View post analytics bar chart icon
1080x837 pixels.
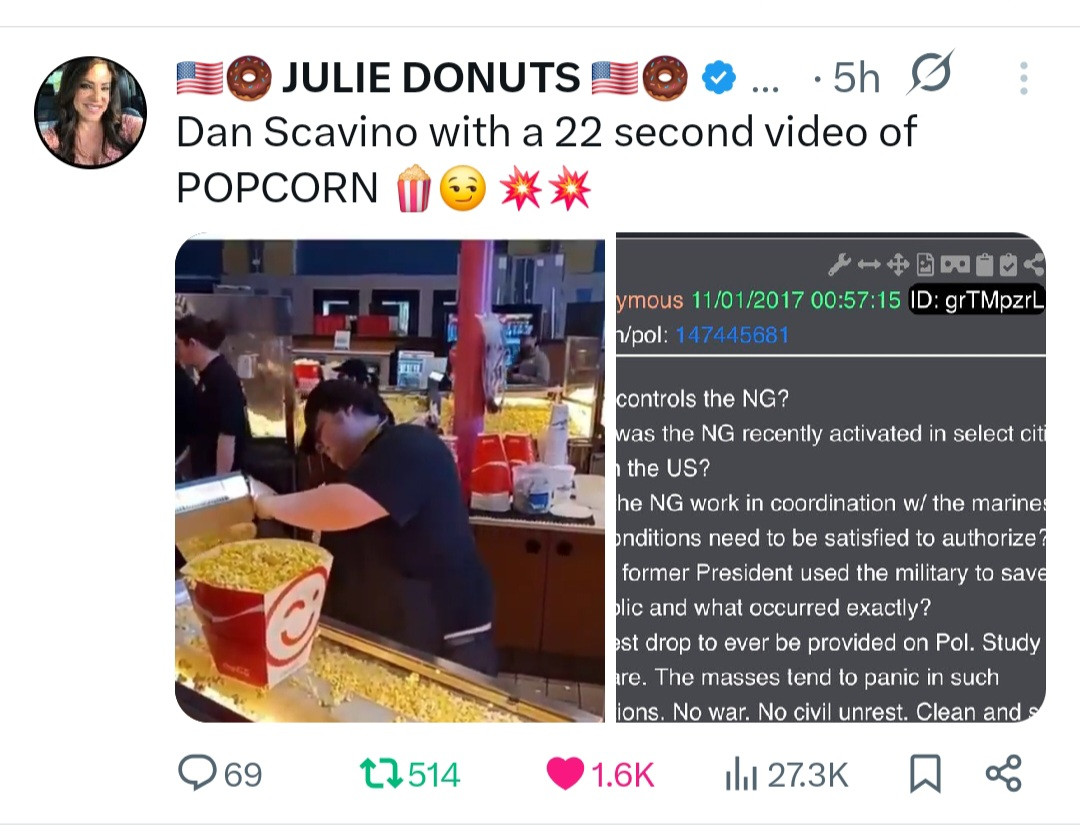pyautogui.click(x=741, y=774)
